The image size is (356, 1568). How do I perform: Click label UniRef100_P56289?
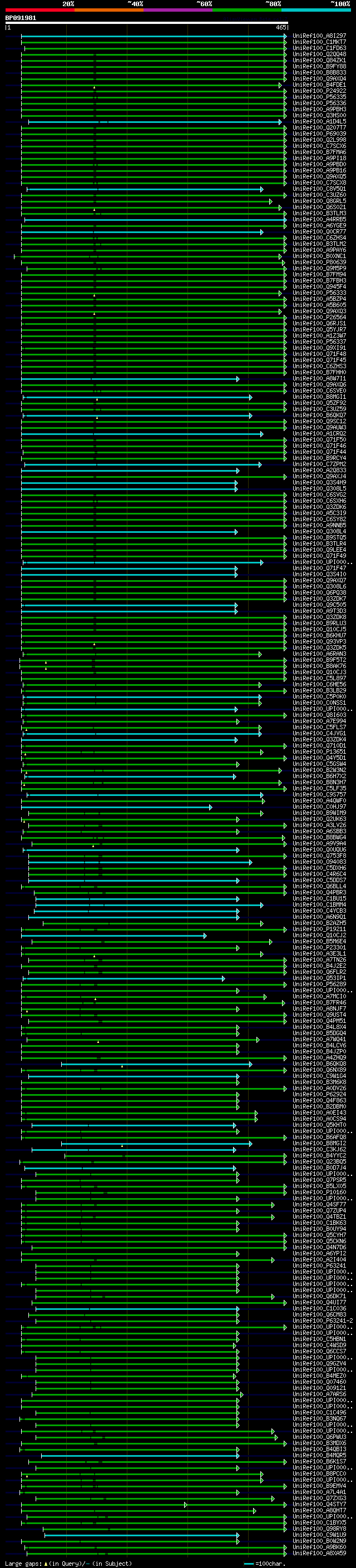[319, 985]
